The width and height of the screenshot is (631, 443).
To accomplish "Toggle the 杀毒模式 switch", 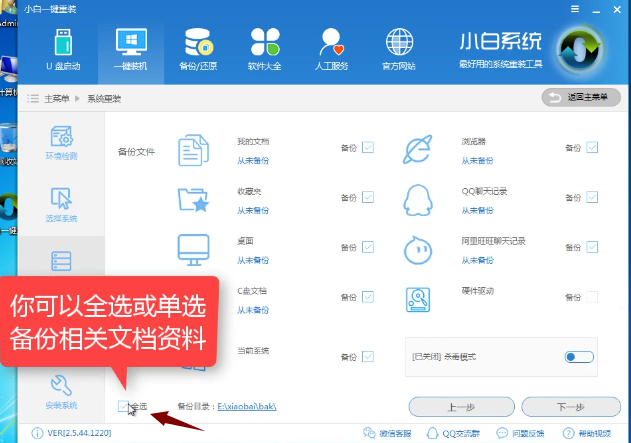I will tap(578, 356).
